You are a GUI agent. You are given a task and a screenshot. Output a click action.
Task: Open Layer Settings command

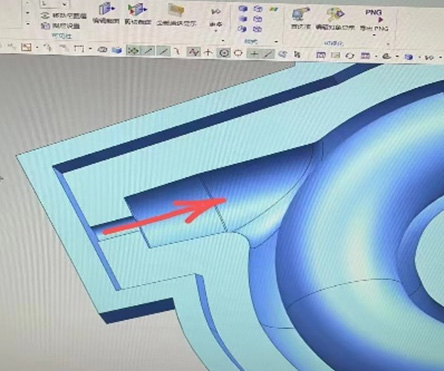[x=61, y=26]
